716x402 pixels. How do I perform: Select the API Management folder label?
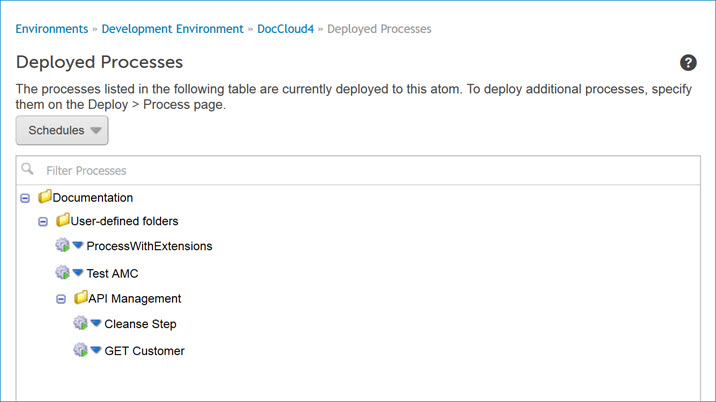[x=135, y=298]
